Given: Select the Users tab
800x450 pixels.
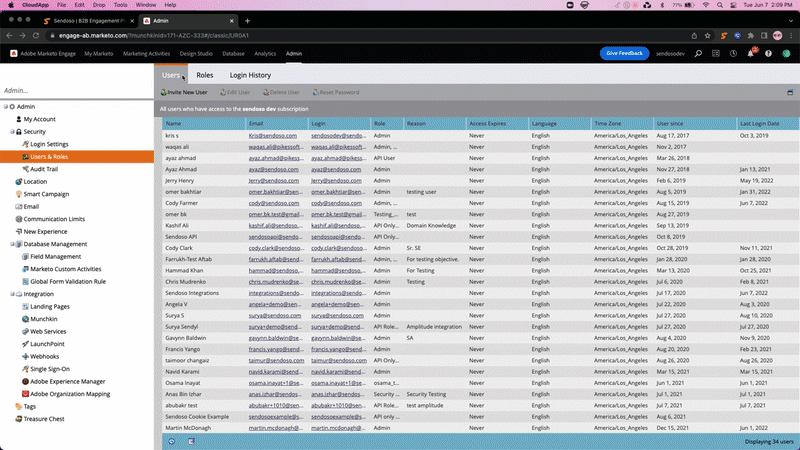Looking at the screenshot, I should (171, 75).
